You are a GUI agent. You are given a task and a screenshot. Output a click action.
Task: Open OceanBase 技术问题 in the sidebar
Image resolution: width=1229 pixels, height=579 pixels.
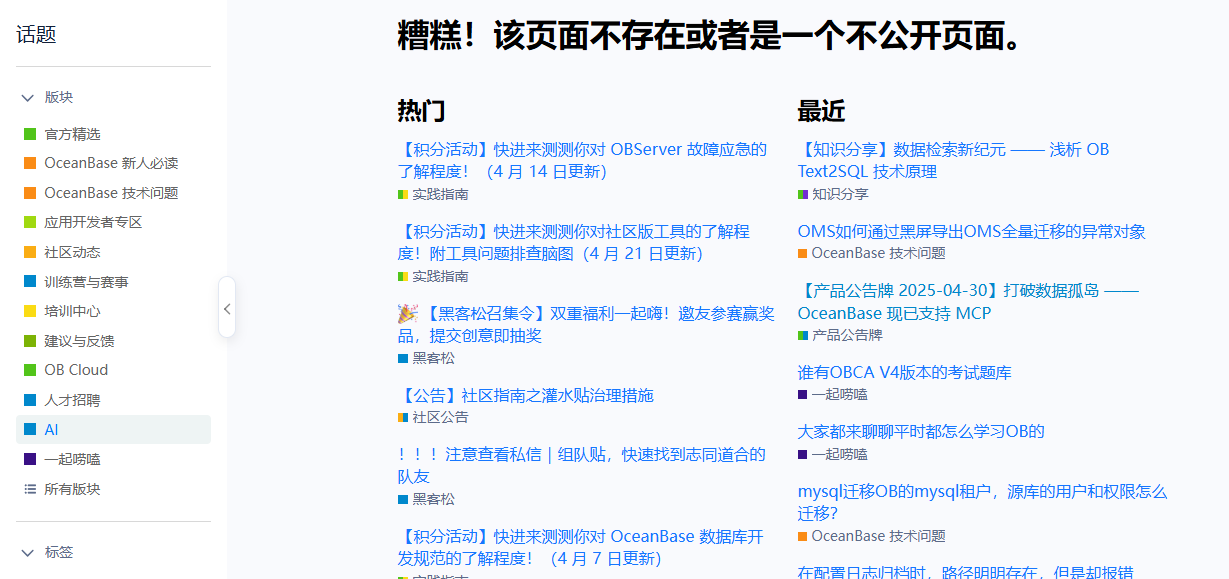(x=113, y=193)
